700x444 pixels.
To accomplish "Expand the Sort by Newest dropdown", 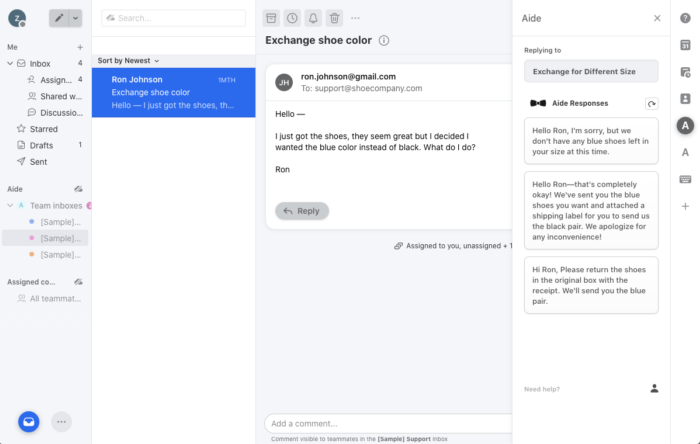I will (x=128, y=61).
